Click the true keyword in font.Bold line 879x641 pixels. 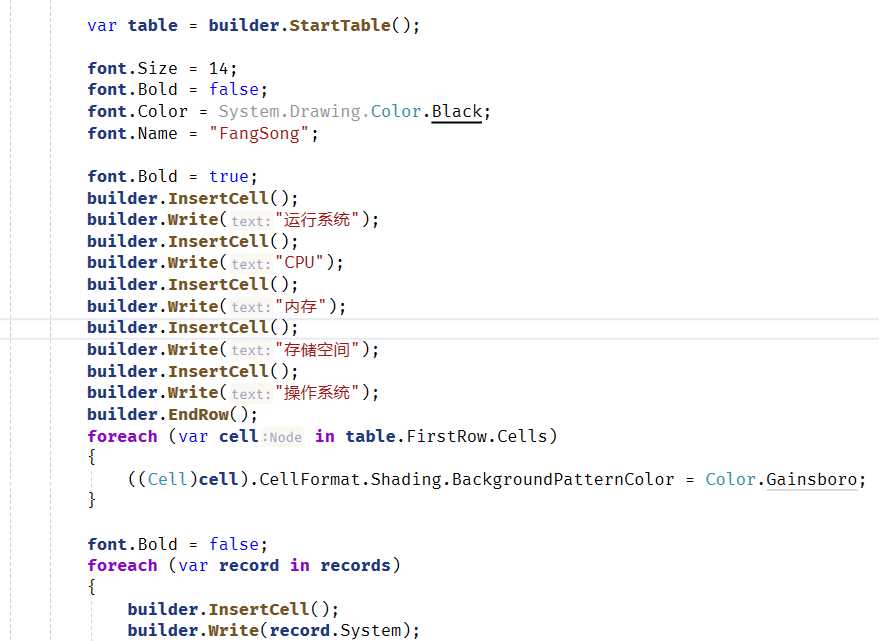coord(229,177)
